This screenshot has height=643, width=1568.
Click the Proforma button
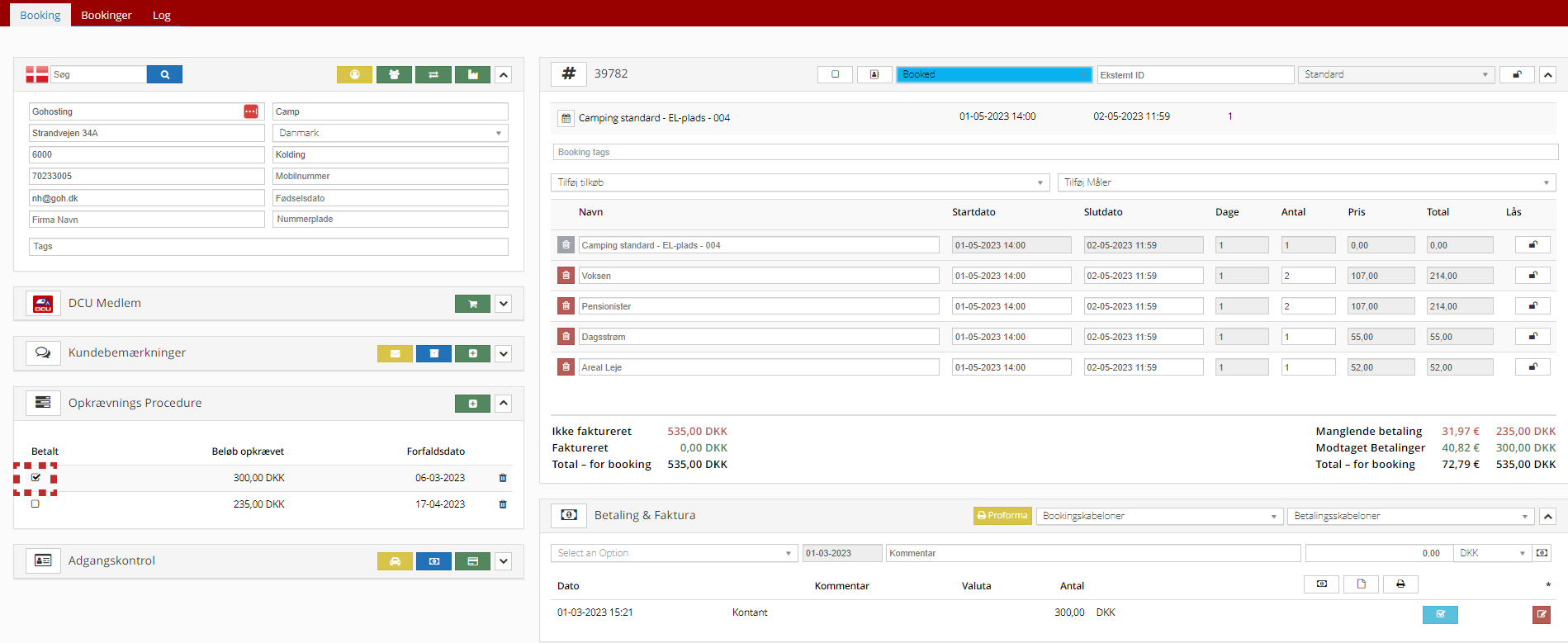point(1002,516)
